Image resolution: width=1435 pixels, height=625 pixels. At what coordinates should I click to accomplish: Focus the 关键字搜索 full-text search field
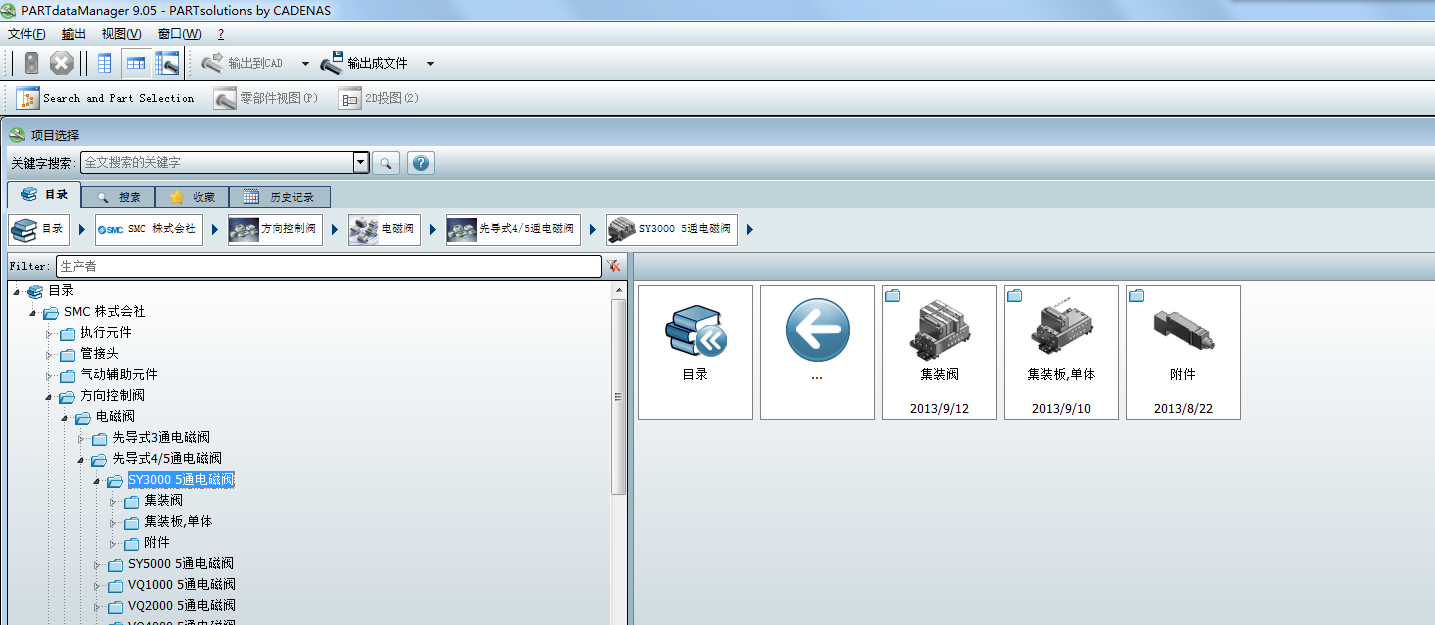[x=217, y=162]
